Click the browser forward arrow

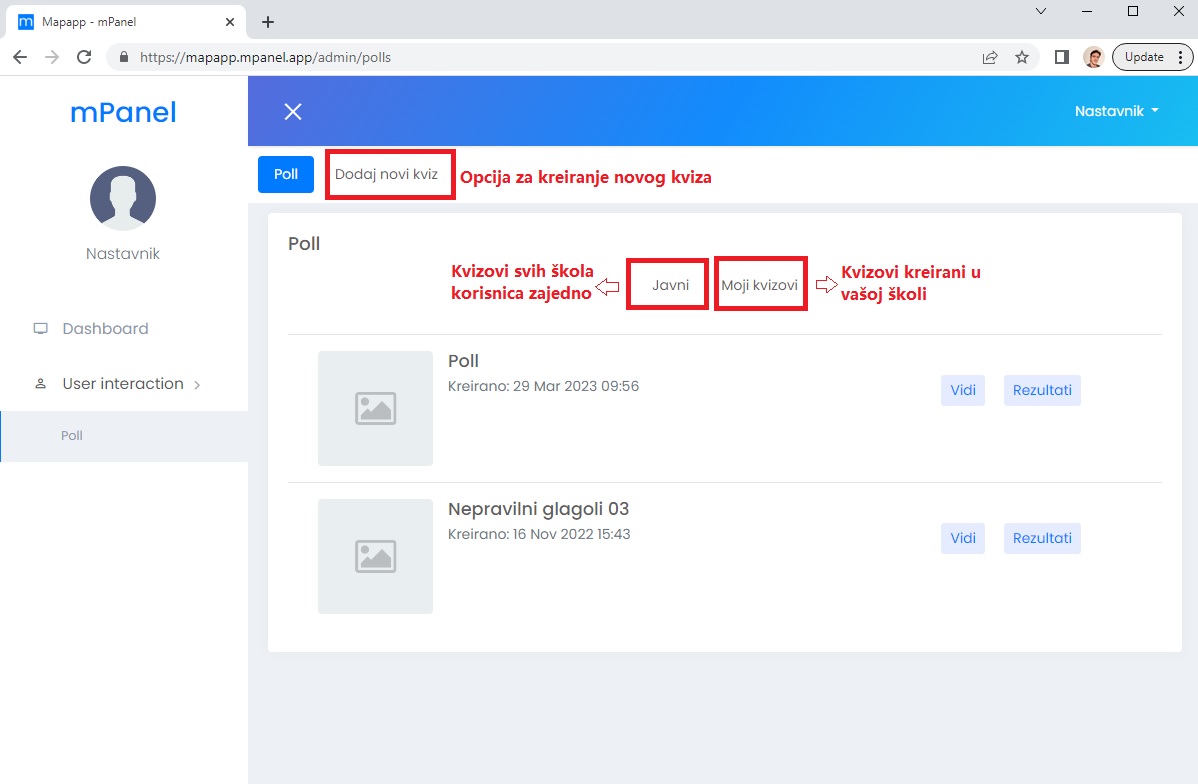tap(52, 57)
